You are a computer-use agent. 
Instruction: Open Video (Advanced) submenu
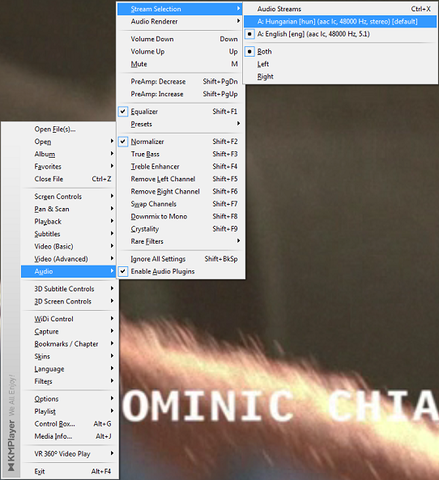click(x=68, y=259)
